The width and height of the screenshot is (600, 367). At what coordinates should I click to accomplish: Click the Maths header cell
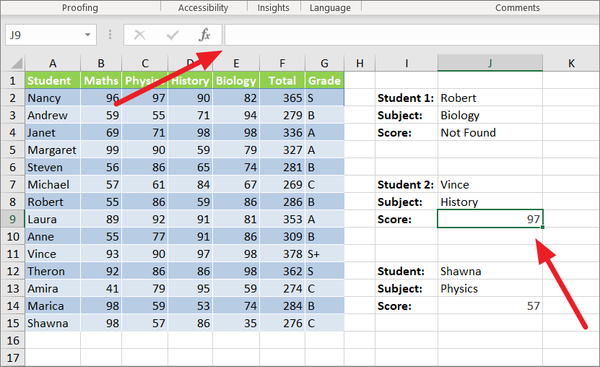point(101,80)
